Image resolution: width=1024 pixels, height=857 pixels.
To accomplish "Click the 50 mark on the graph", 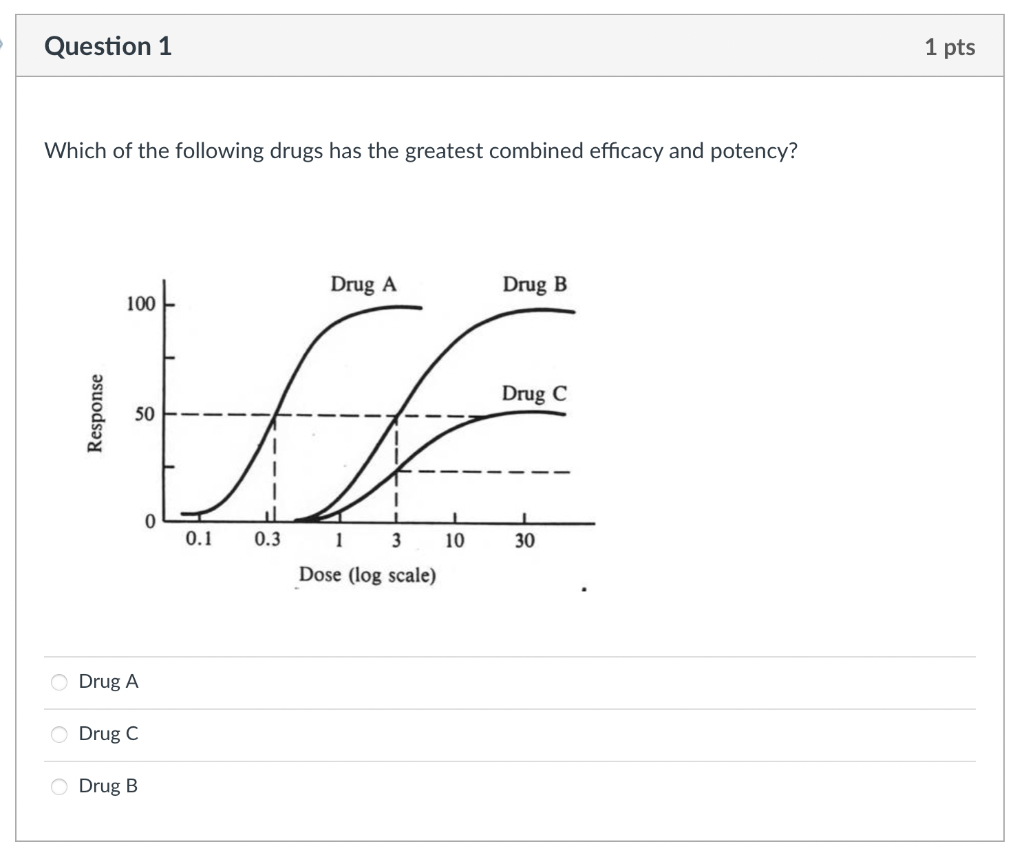I will pyautogui.click(x=147, y=414).
